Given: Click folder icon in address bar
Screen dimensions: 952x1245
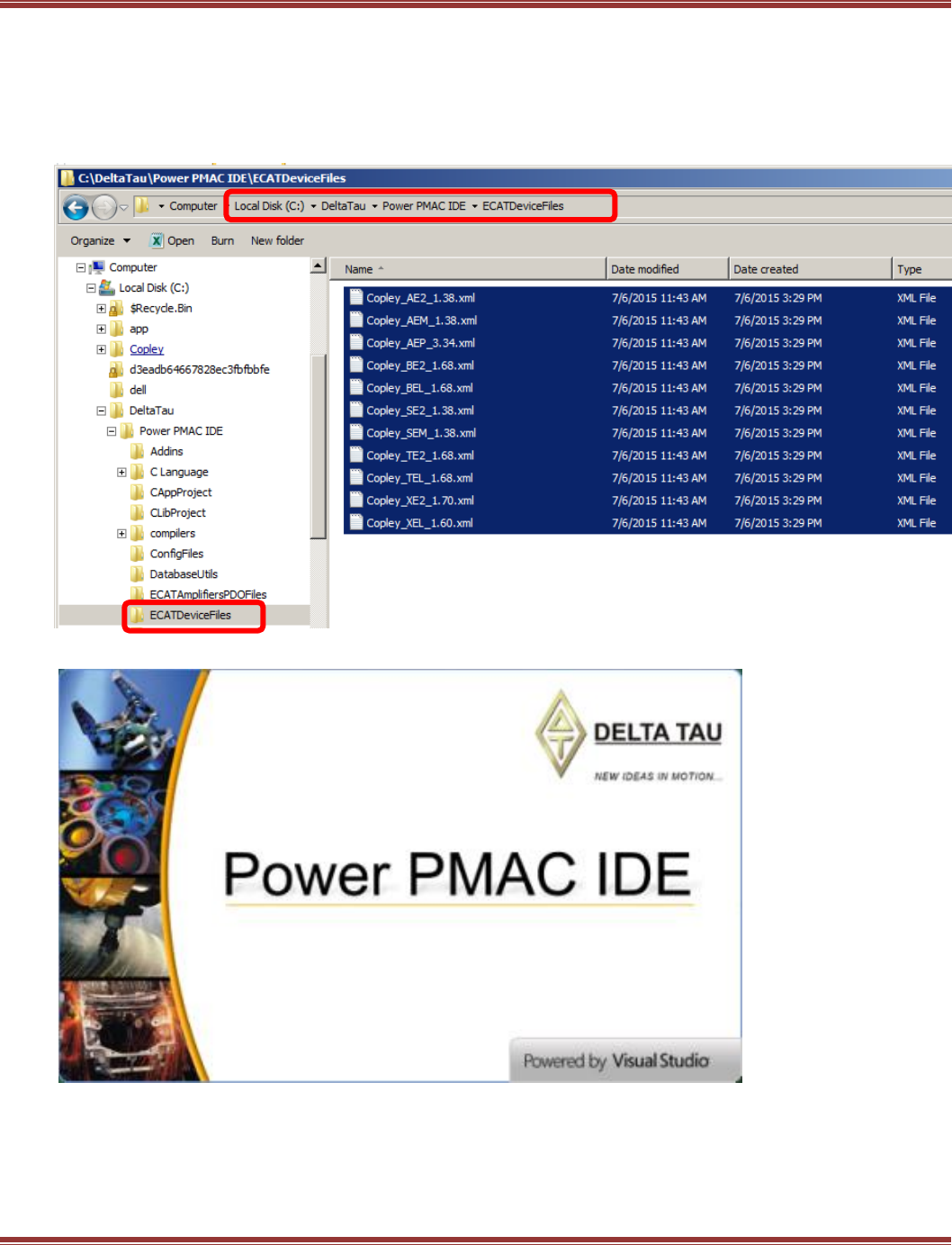Looking at the screenshot, I should tap(142, 206).
